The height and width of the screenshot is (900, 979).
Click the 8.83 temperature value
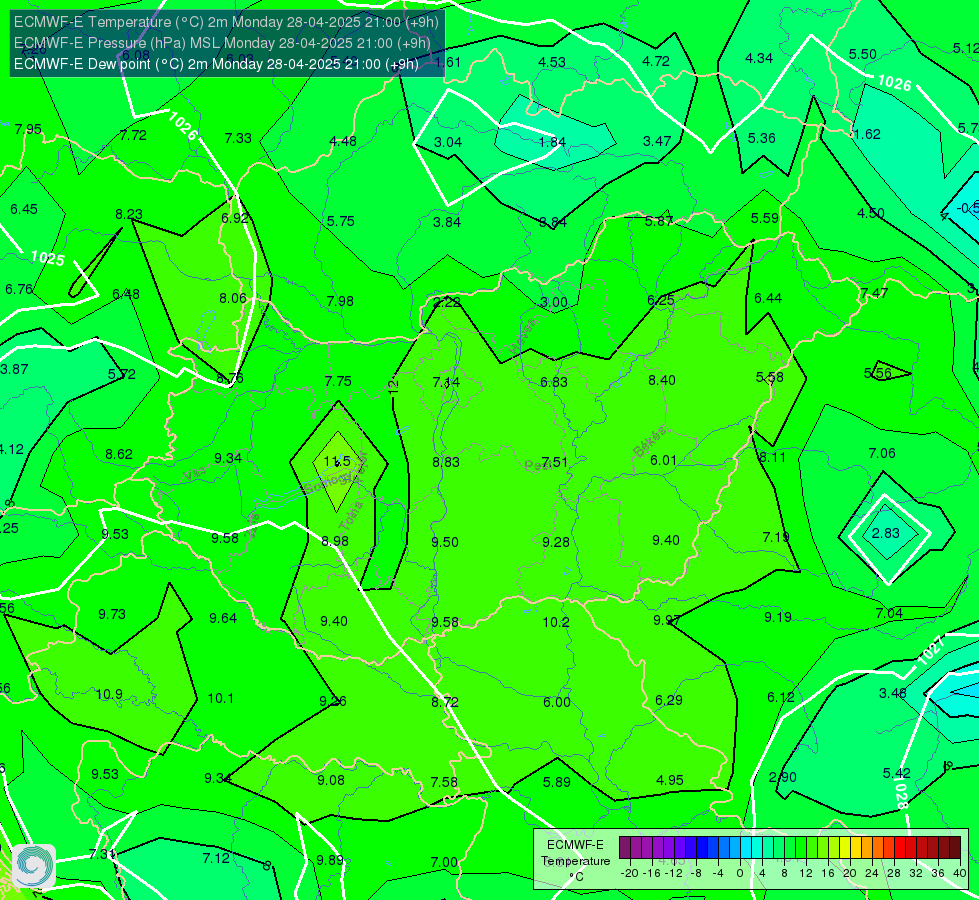tap(446, 462)
